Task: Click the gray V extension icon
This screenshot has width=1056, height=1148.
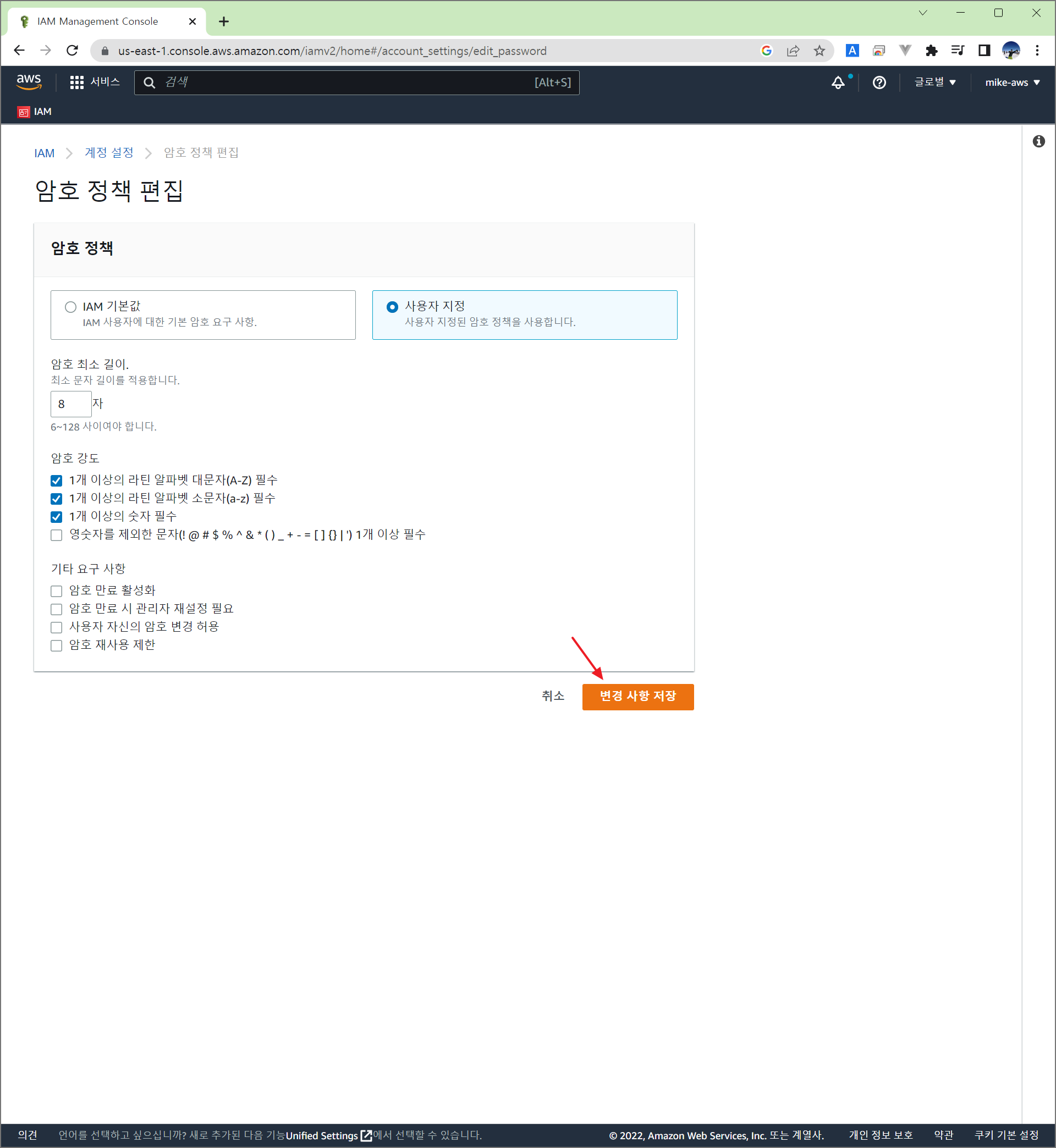Action: [905, 50]
